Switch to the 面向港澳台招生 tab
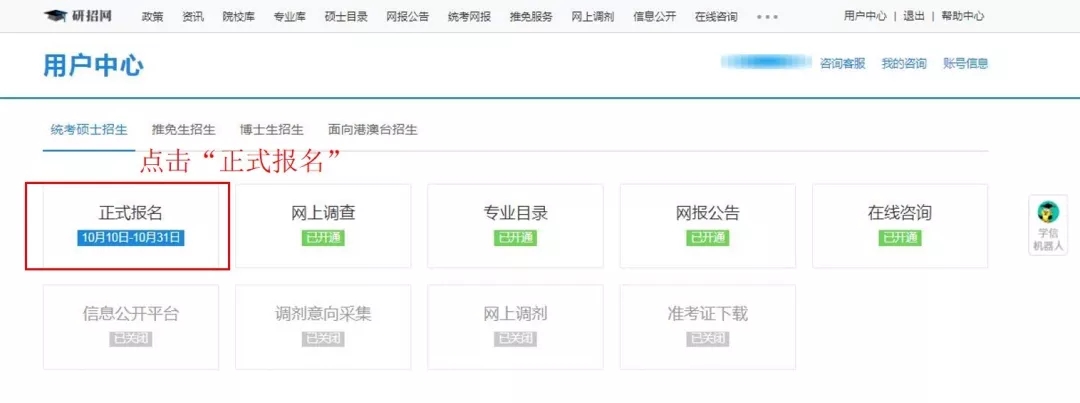This screenshot has width=1080, height=403. pos(373,130)
